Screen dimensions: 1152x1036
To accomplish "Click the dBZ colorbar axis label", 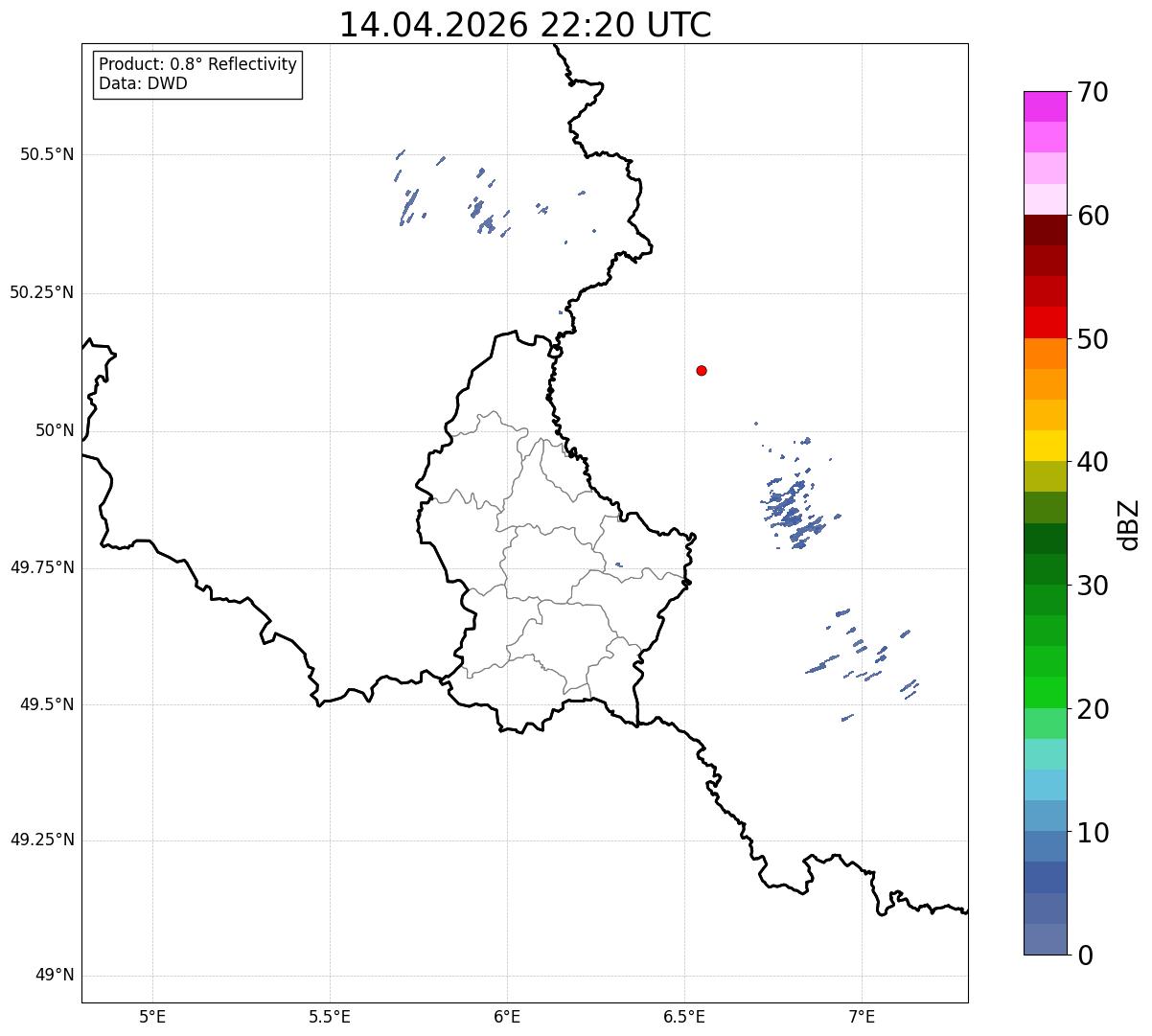I will pos(1129,523).
